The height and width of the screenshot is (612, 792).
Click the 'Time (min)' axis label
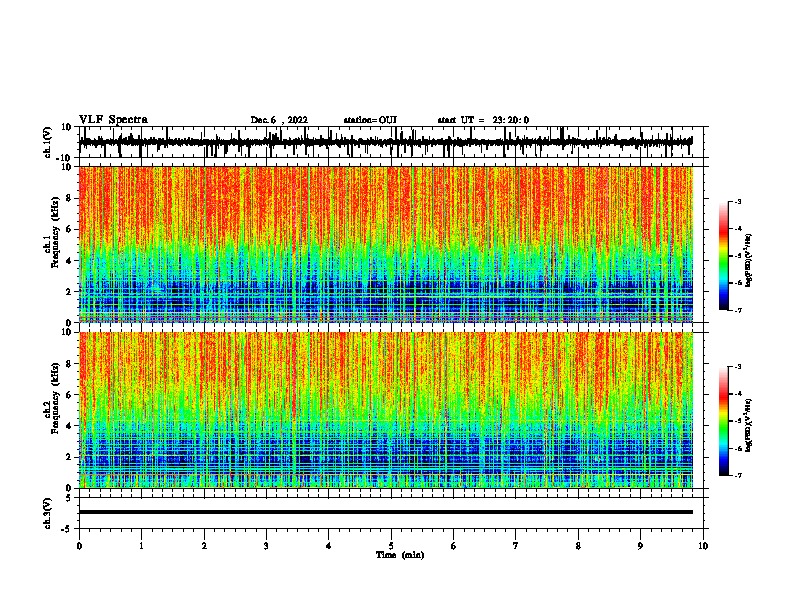pos(400,555)
